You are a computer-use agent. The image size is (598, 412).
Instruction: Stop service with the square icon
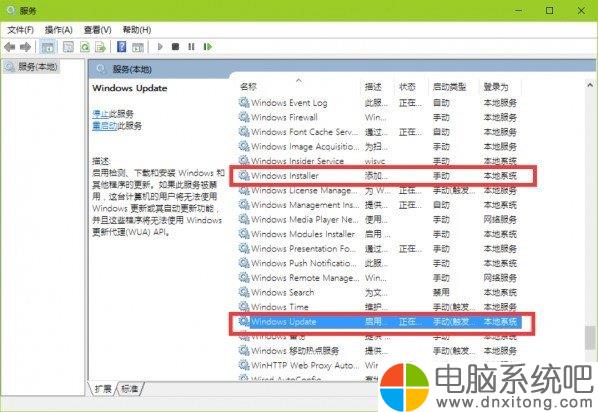(175, 47)
